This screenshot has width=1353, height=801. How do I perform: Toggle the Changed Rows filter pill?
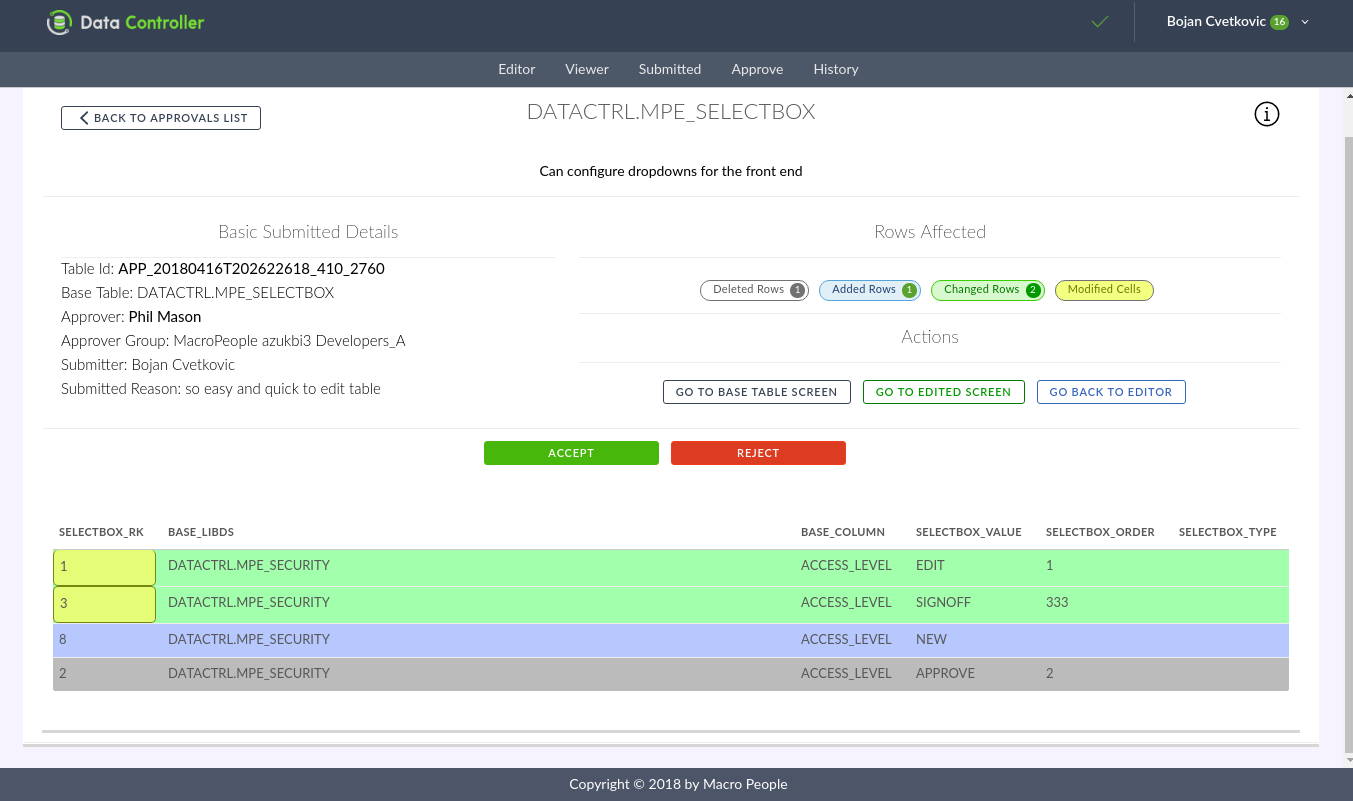coord(987,290)
